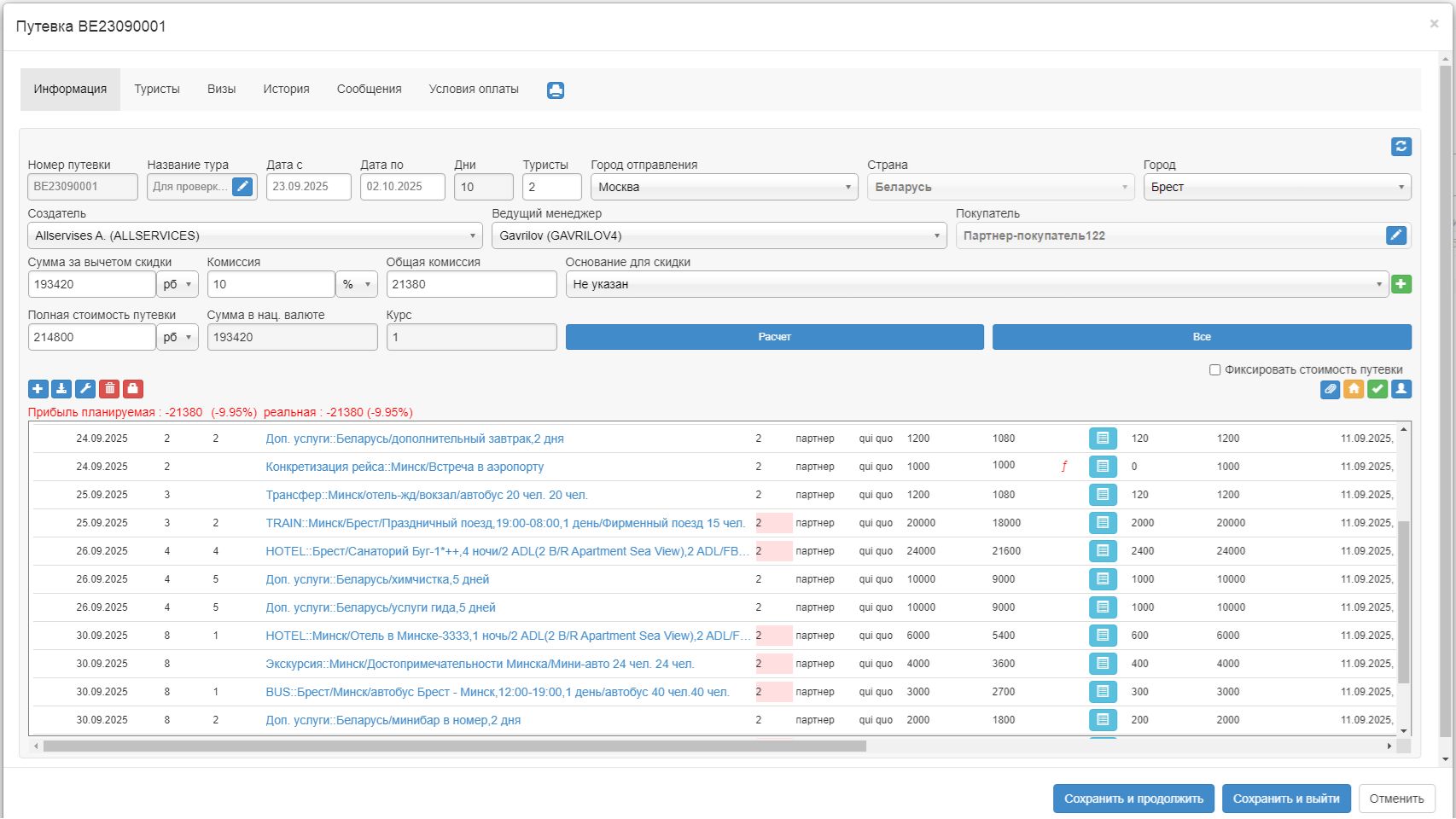Click the horizontal scrollbar under the services table
Image resolution: width=1456 pixels, height=819 pixels.
click(454, 746)
